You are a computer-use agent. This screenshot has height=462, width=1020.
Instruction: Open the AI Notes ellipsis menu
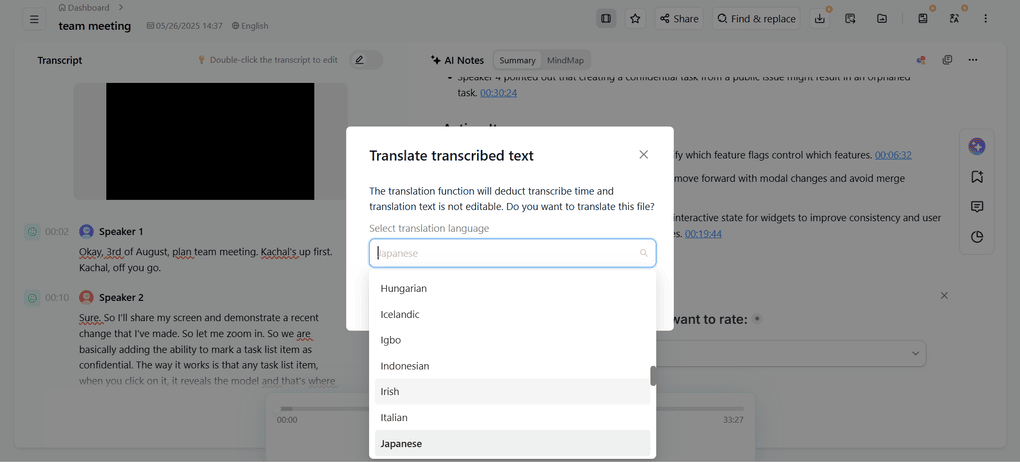[x=973, y=60]
